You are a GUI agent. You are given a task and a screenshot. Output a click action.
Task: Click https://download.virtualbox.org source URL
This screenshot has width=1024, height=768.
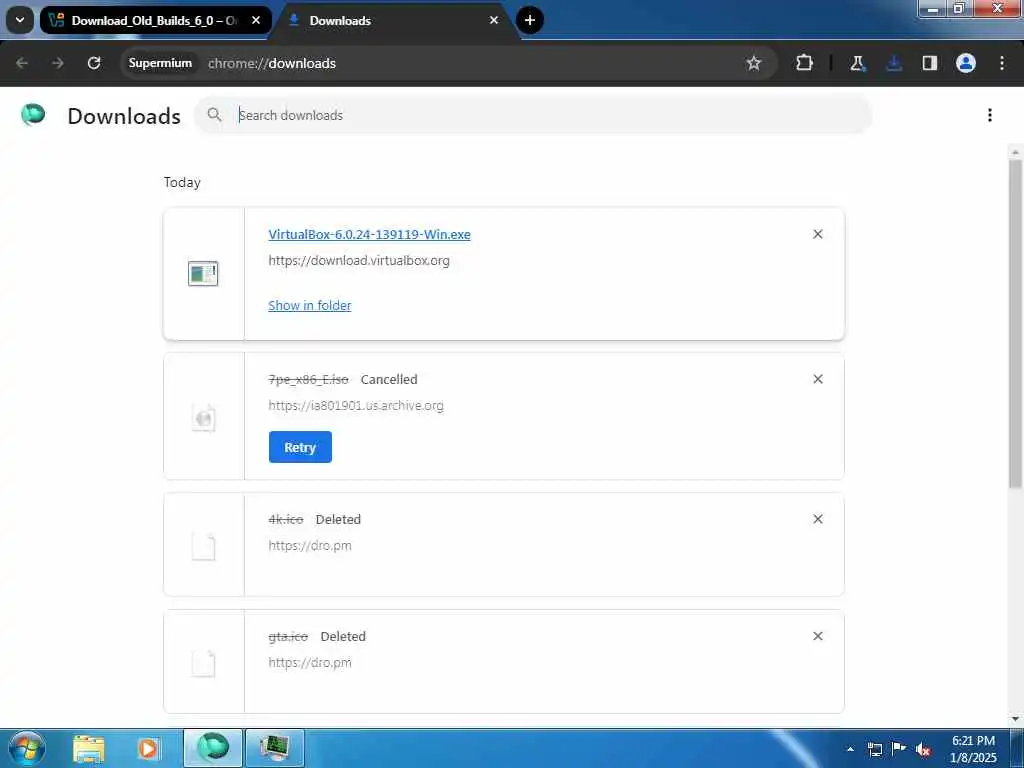pos(359,261)
